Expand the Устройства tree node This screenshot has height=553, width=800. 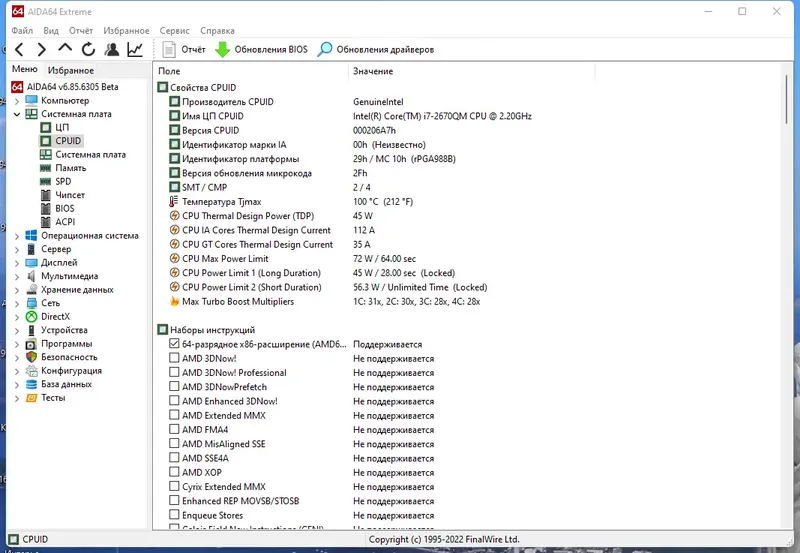[x=17, y=331]
